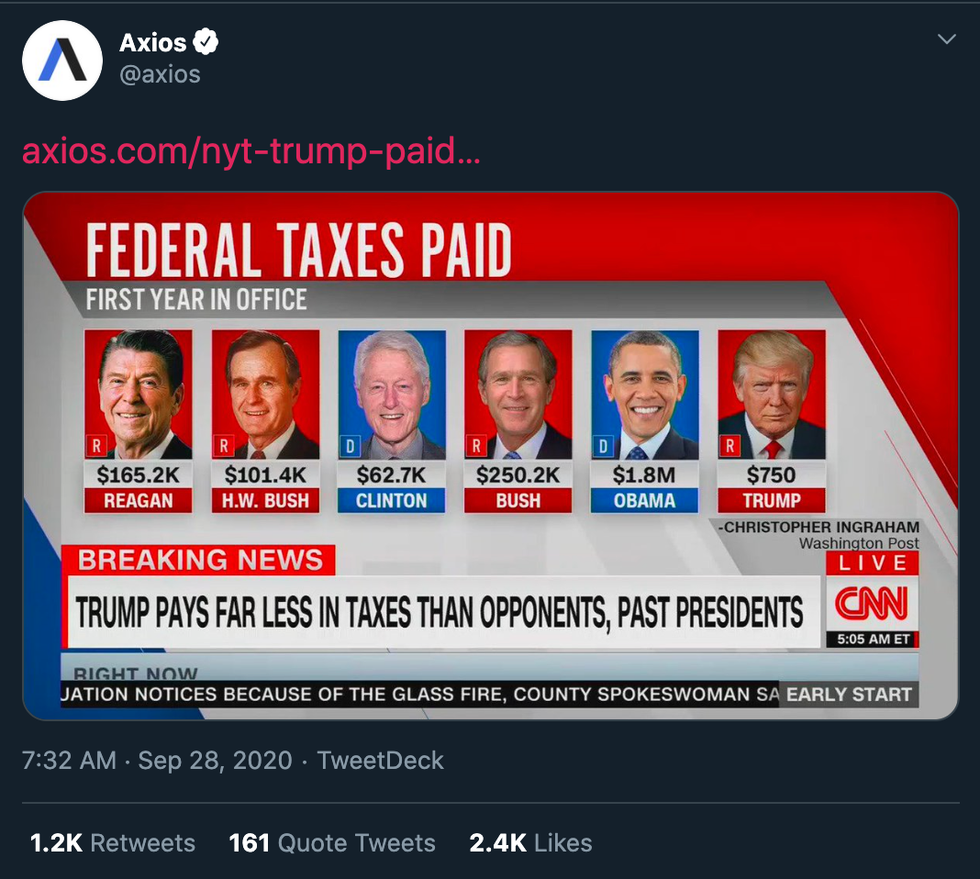The height and width of the screenshot is (879, 980).
Task: Open the 161 Quote Tweets list
Action: [332, 843]
